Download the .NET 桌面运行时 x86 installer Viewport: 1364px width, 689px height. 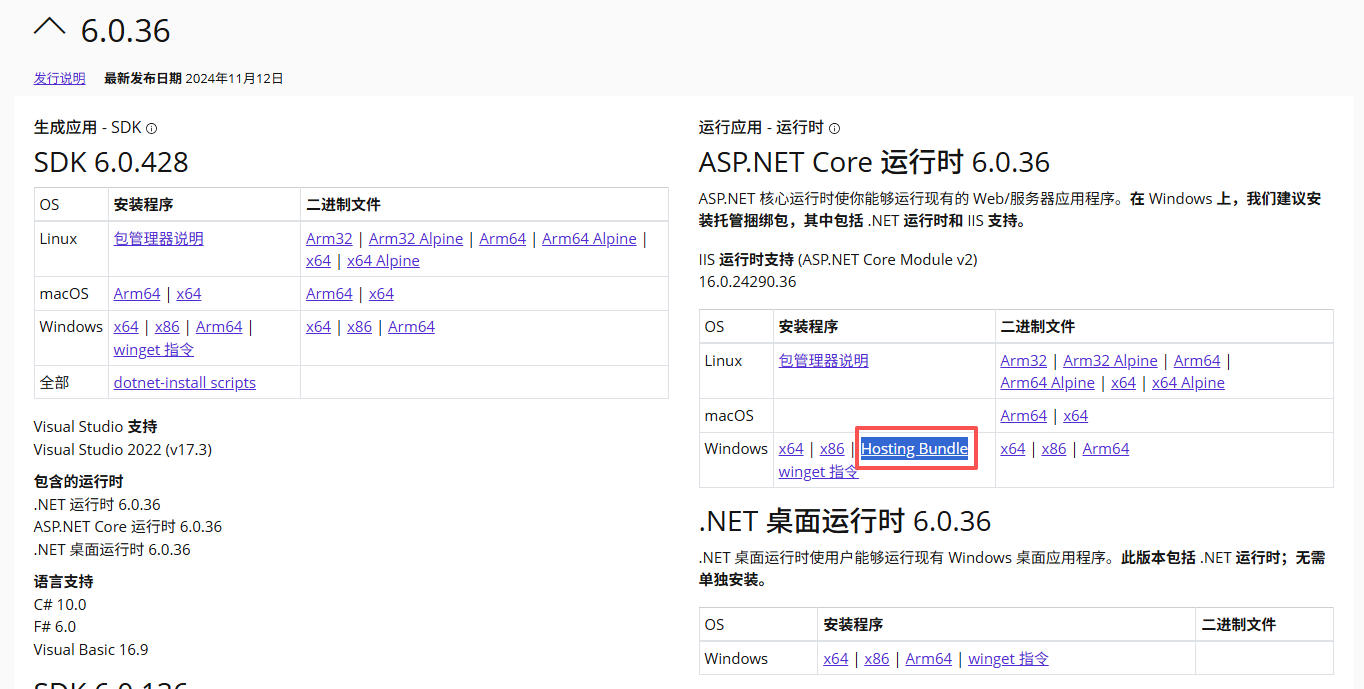point(877,659)
